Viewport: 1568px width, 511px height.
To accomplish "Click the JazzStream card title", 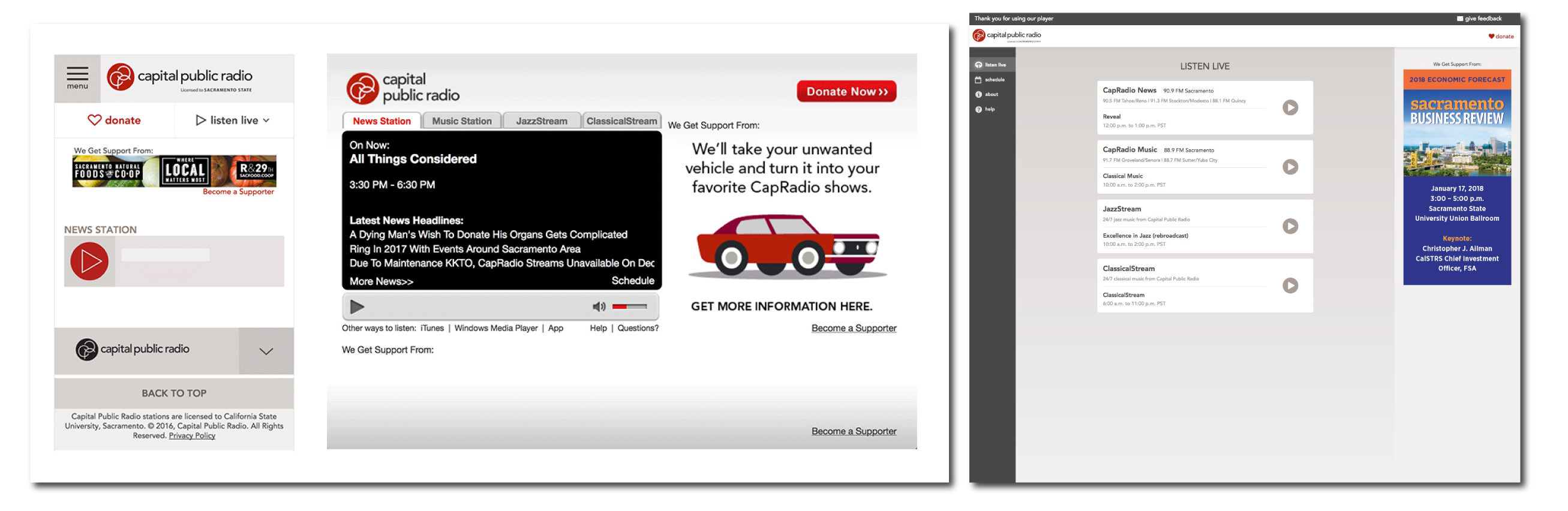I will (x=1122, y=209).
